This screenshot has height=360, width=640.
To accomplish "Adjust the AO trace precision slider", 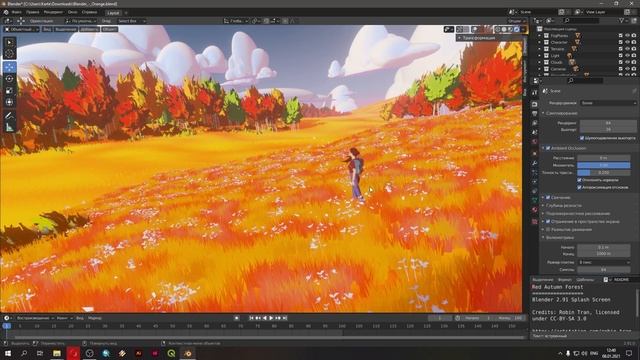I will [604, 173].
